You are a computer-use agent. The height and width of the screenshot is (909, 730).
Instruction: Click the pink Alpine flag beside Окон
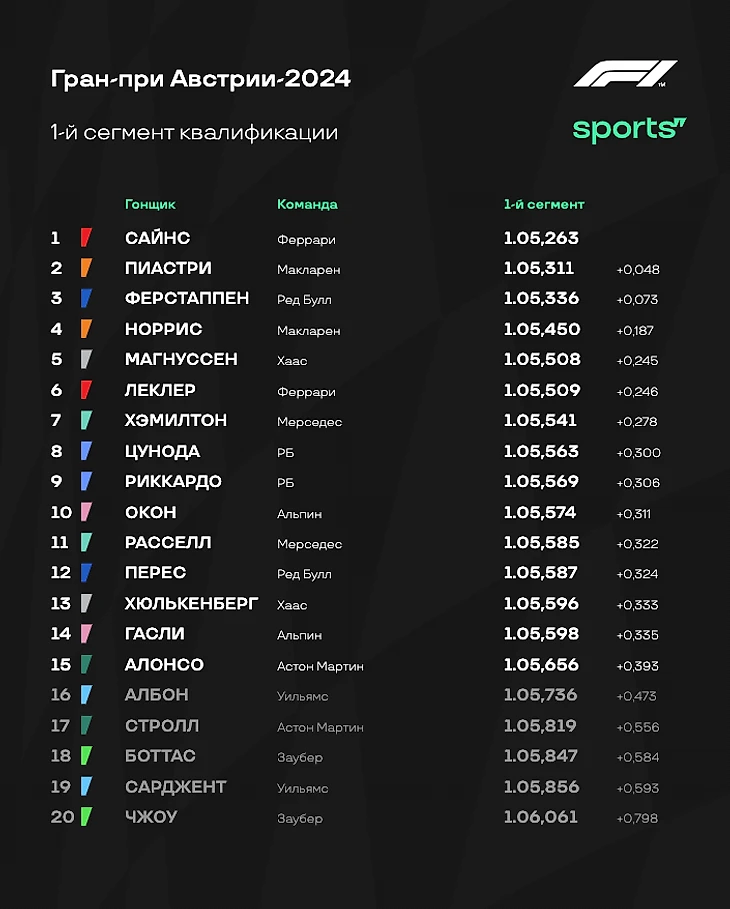click(86, 512)
